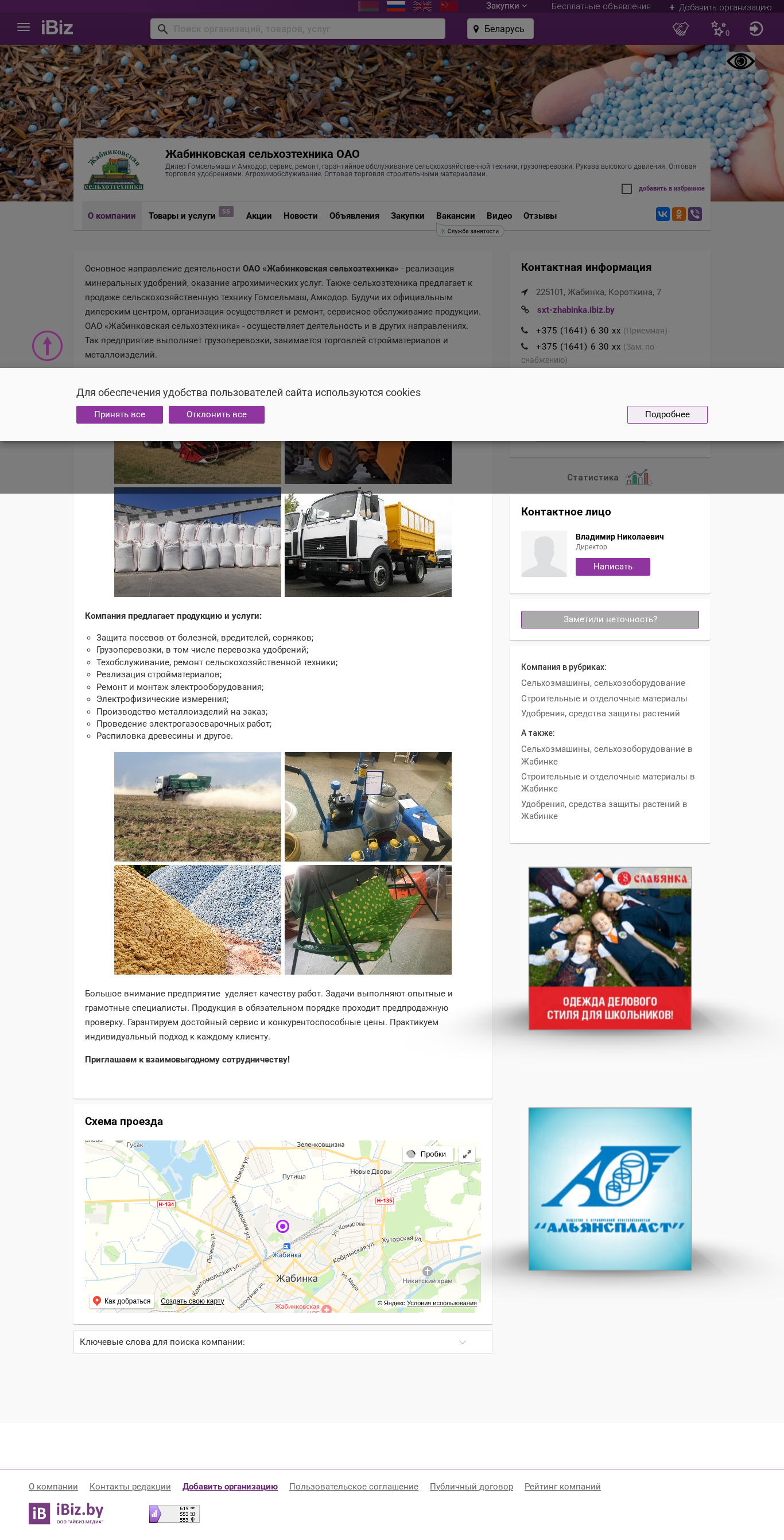Viewport: 784px width, 1540px height.
Task: Open the Акции tab
Action: click(x=259, y=216)
